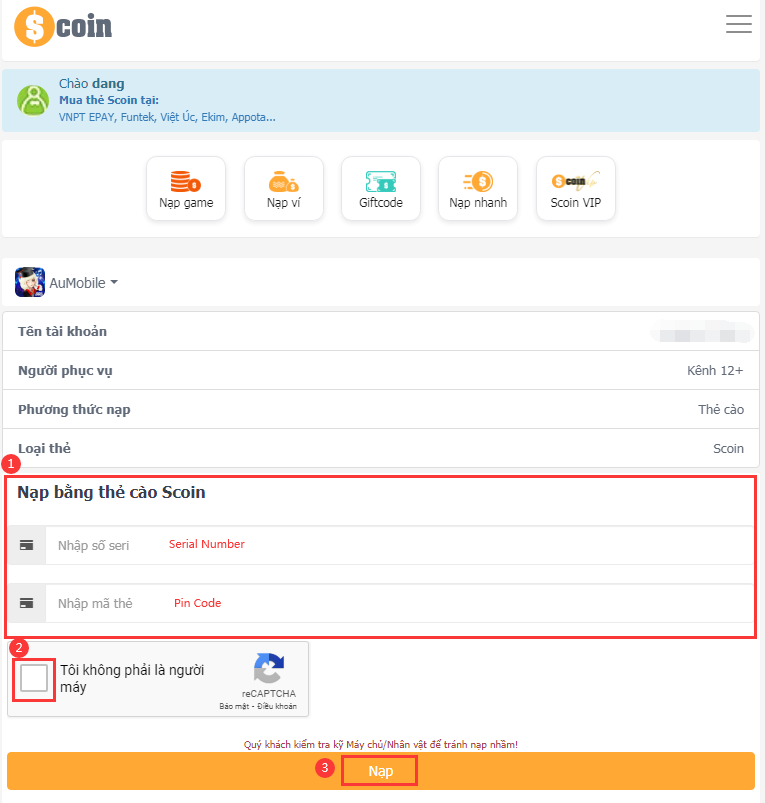Open Nạp ví option
The width and height of the screenshot is (765, 803).
(284, 189)
